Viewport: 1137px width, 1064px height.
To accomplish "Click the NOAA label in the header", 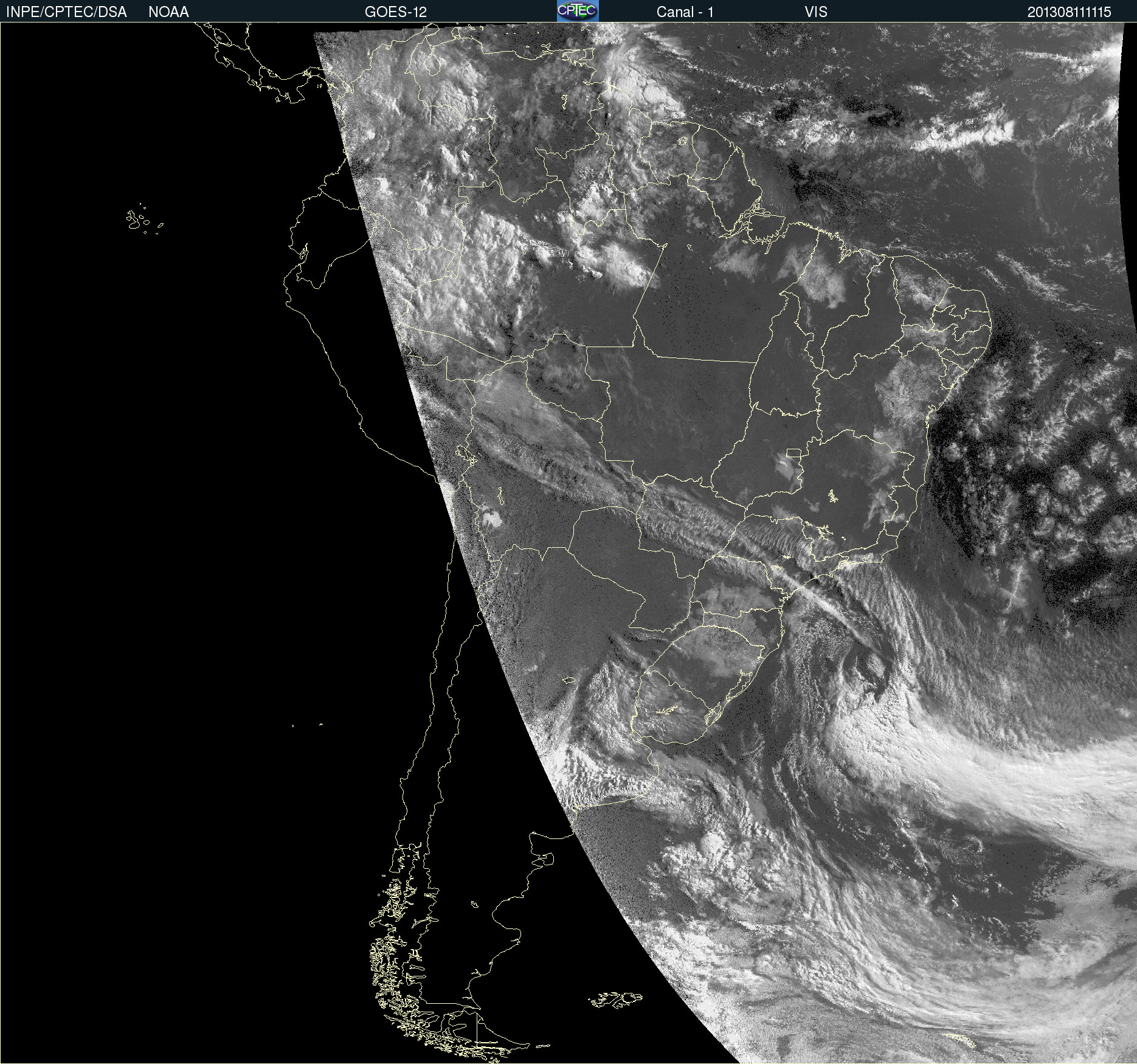I will click(168, 12).
